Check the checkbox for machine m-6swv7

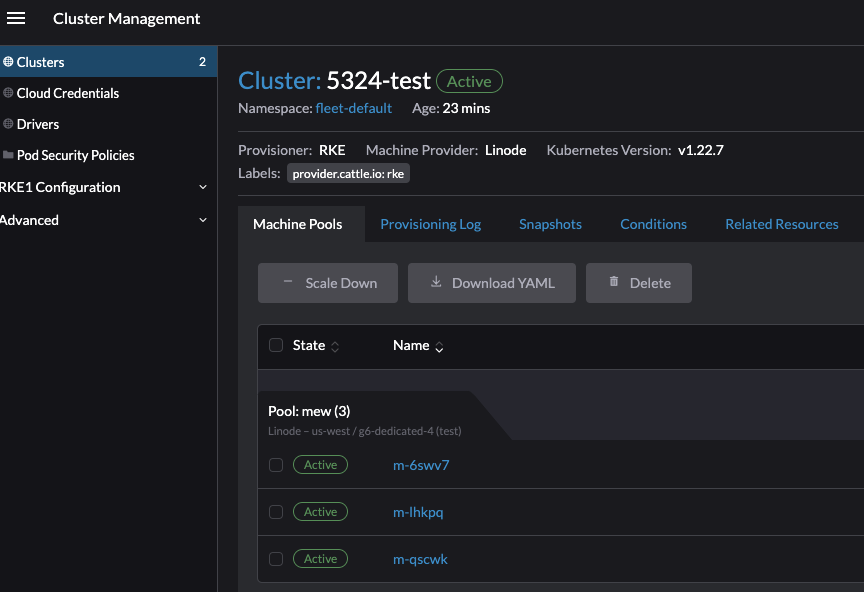[x=276, y=464]
